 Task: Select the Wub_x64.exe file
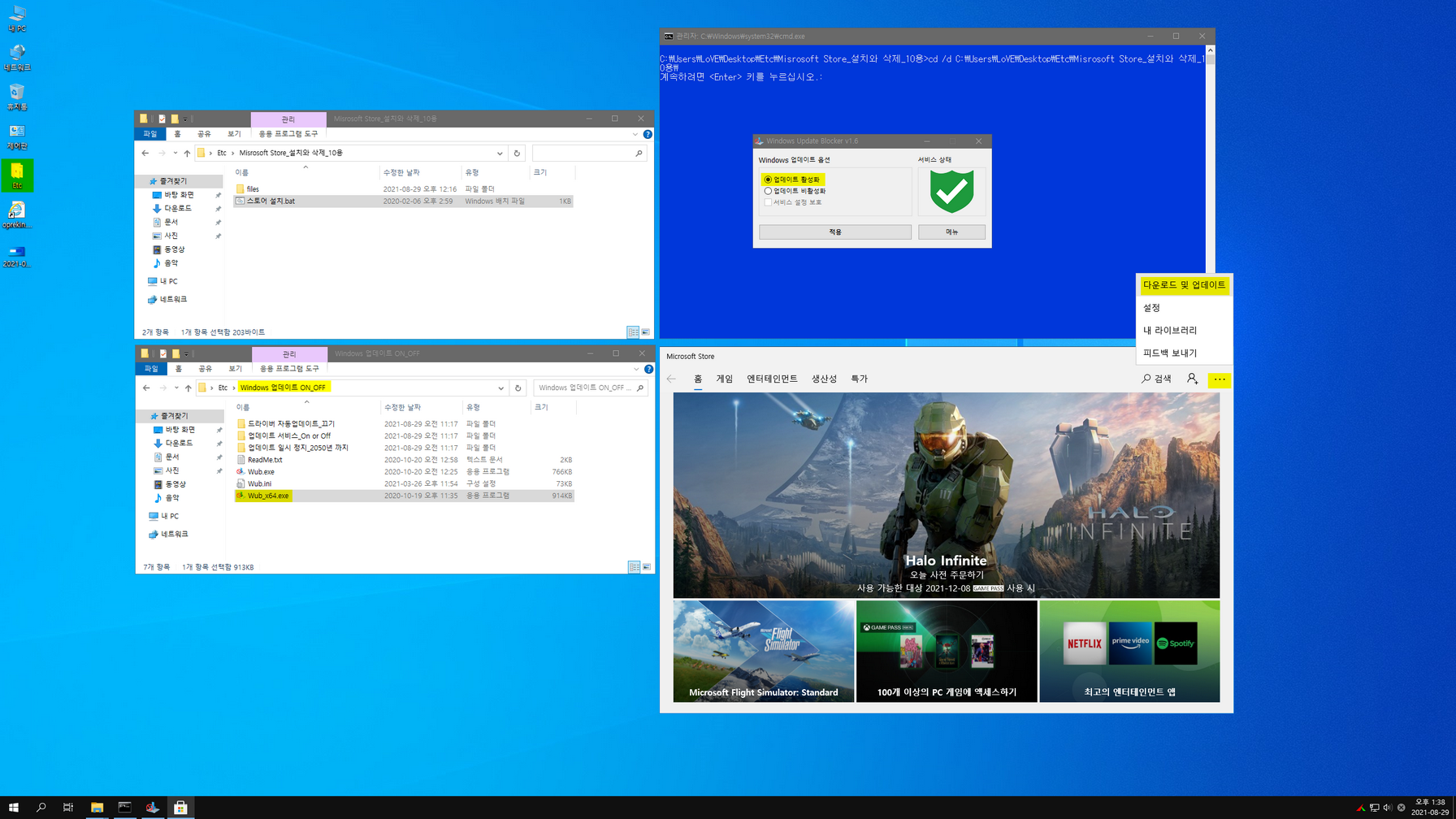(404, 496)
